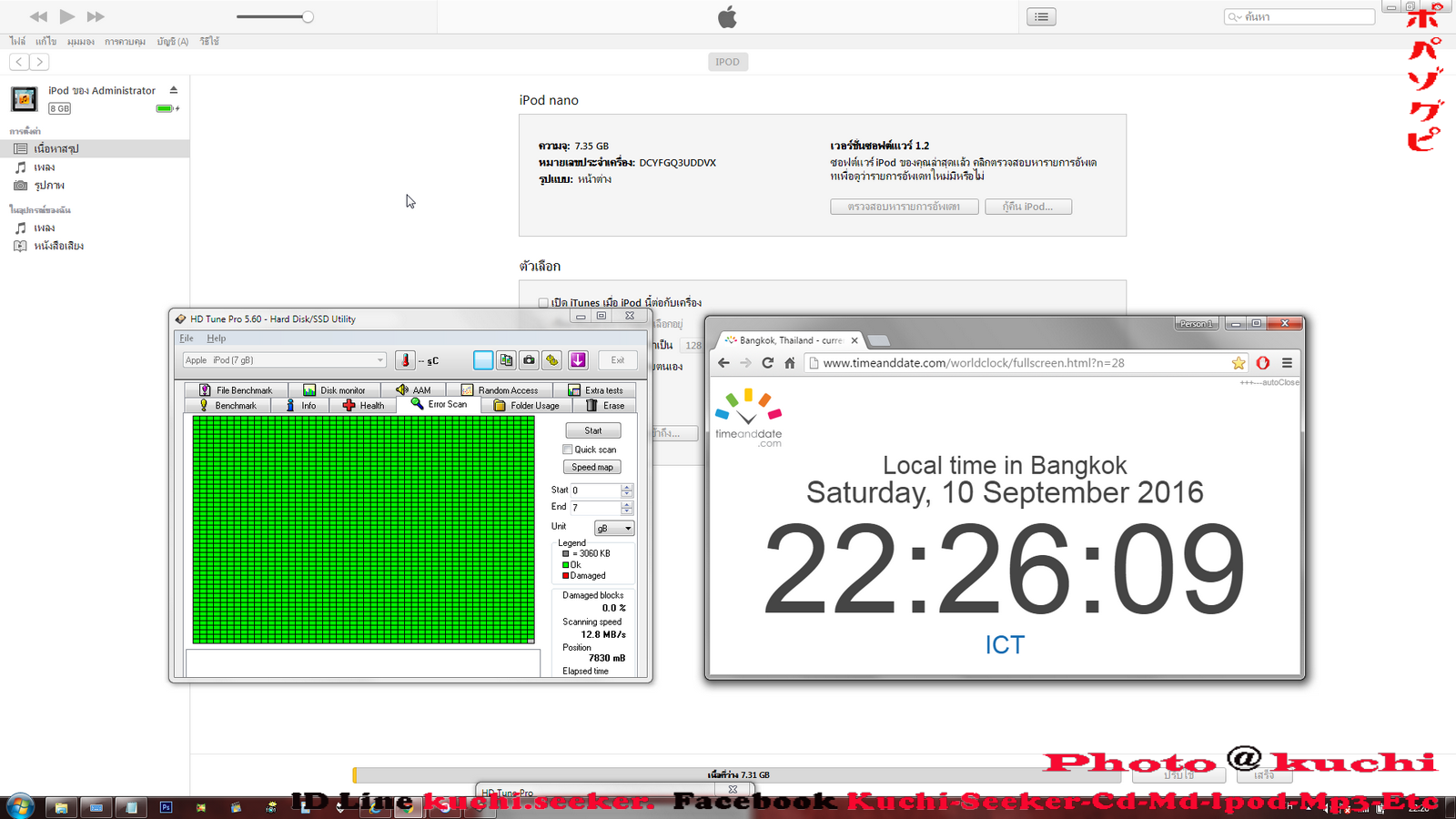Click the Start value input field
This screenshot has height=819, width=1456.
pyautogui.click(x=595, y=490)
